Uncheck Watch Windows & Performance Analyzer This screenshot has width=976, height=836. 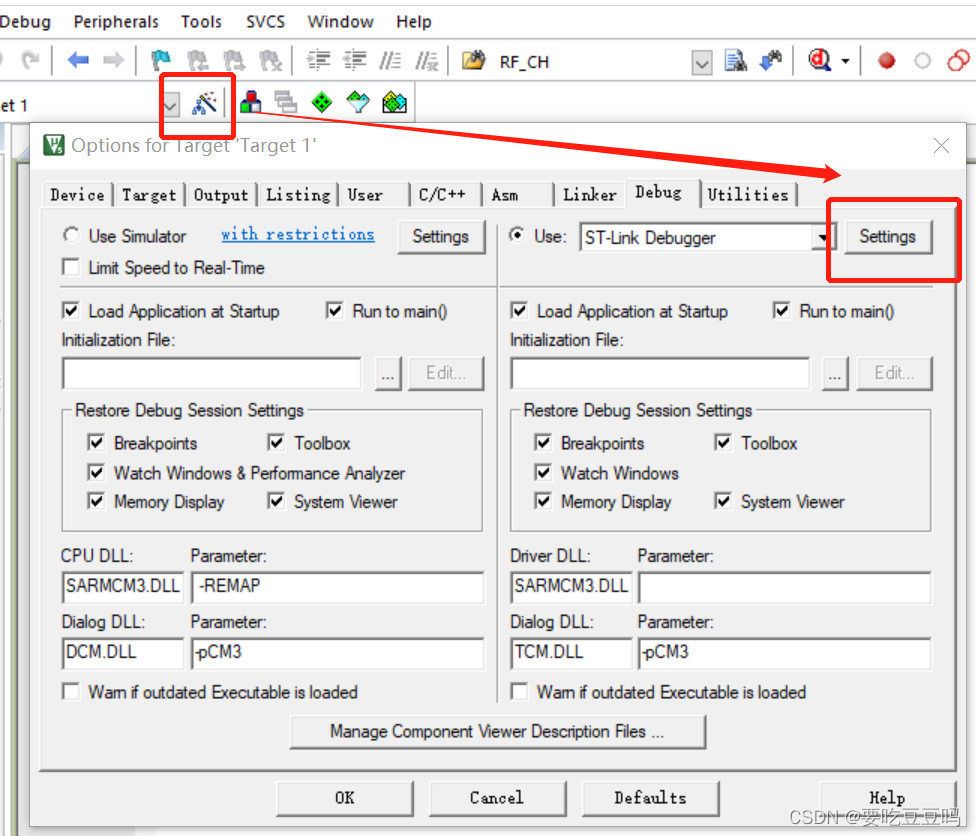(96, 472)
